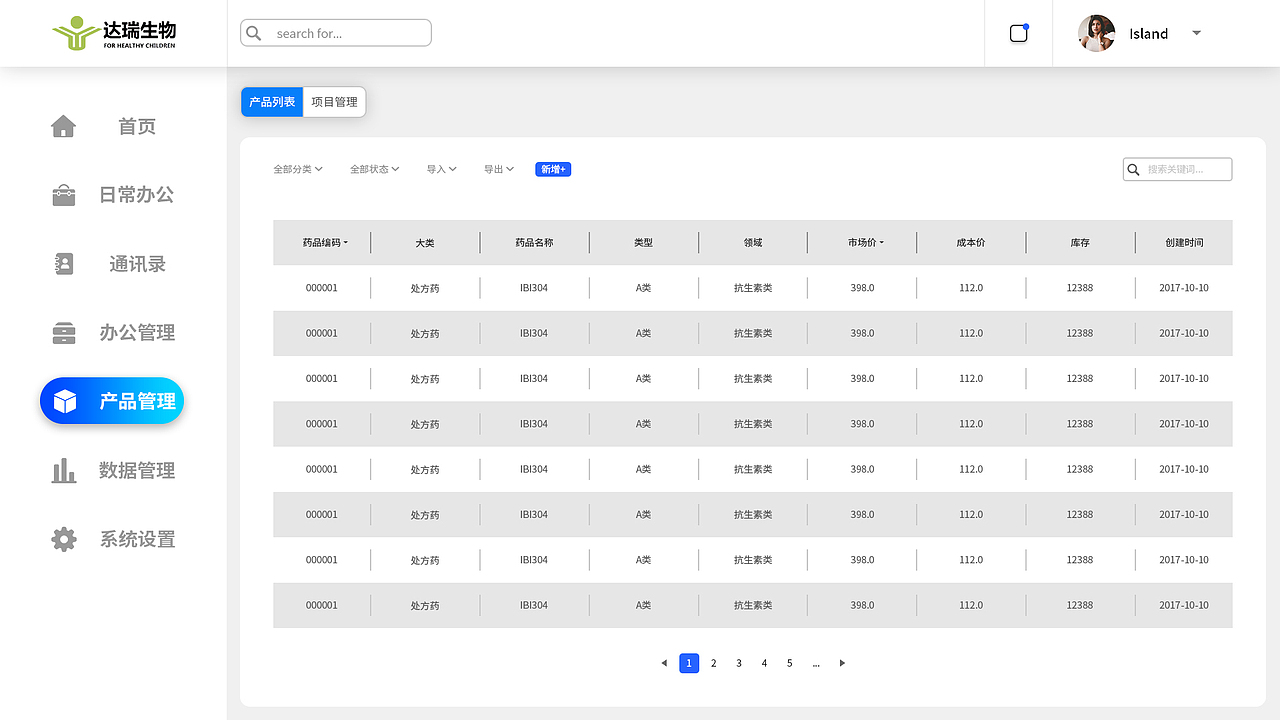Open the 导入 dropdown
1280x720 pixels.
click(x=442, y=169)
